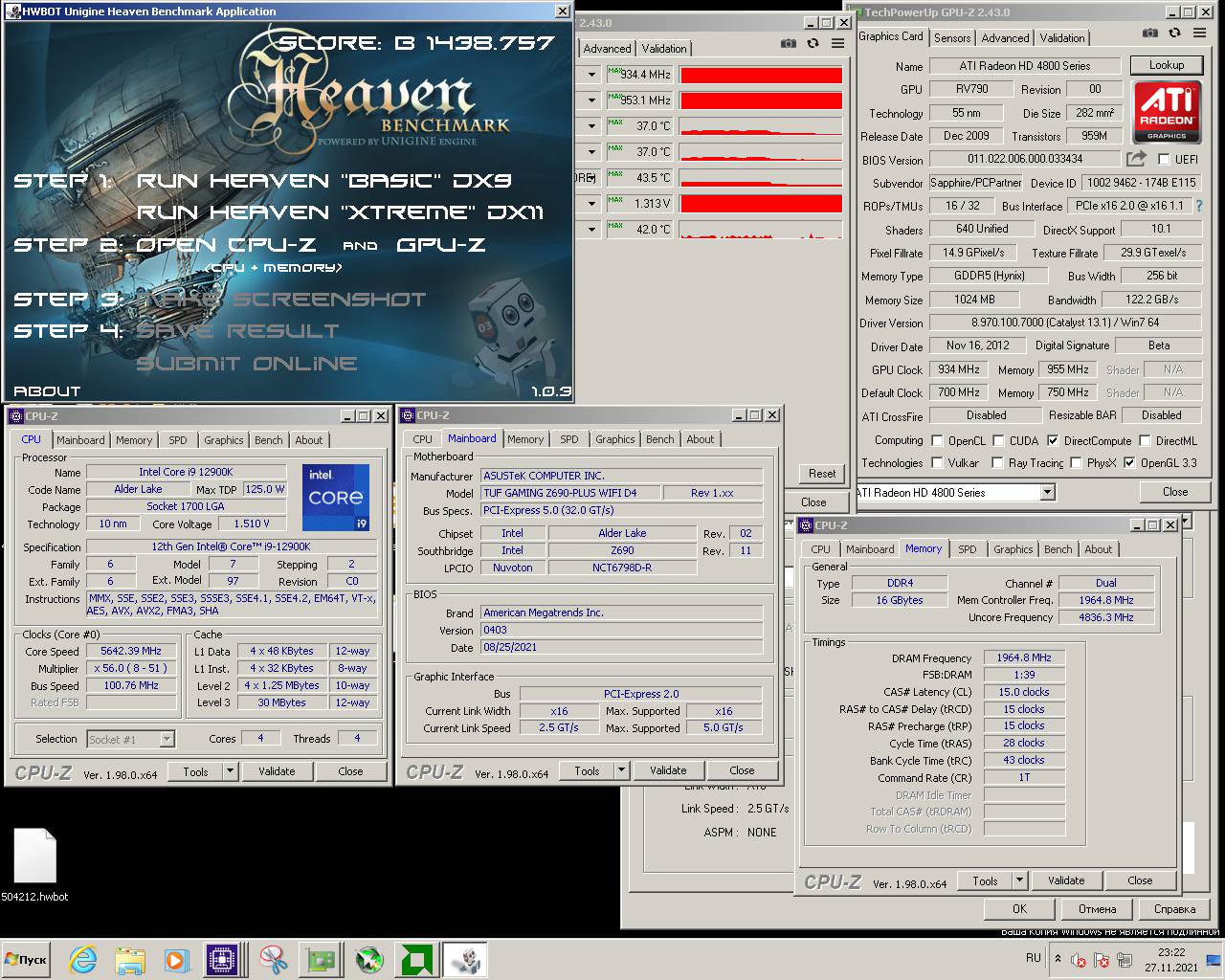Toggle the OpenCL checkbox
This screenshot has height=980, width=1225.
pos(937,441)
